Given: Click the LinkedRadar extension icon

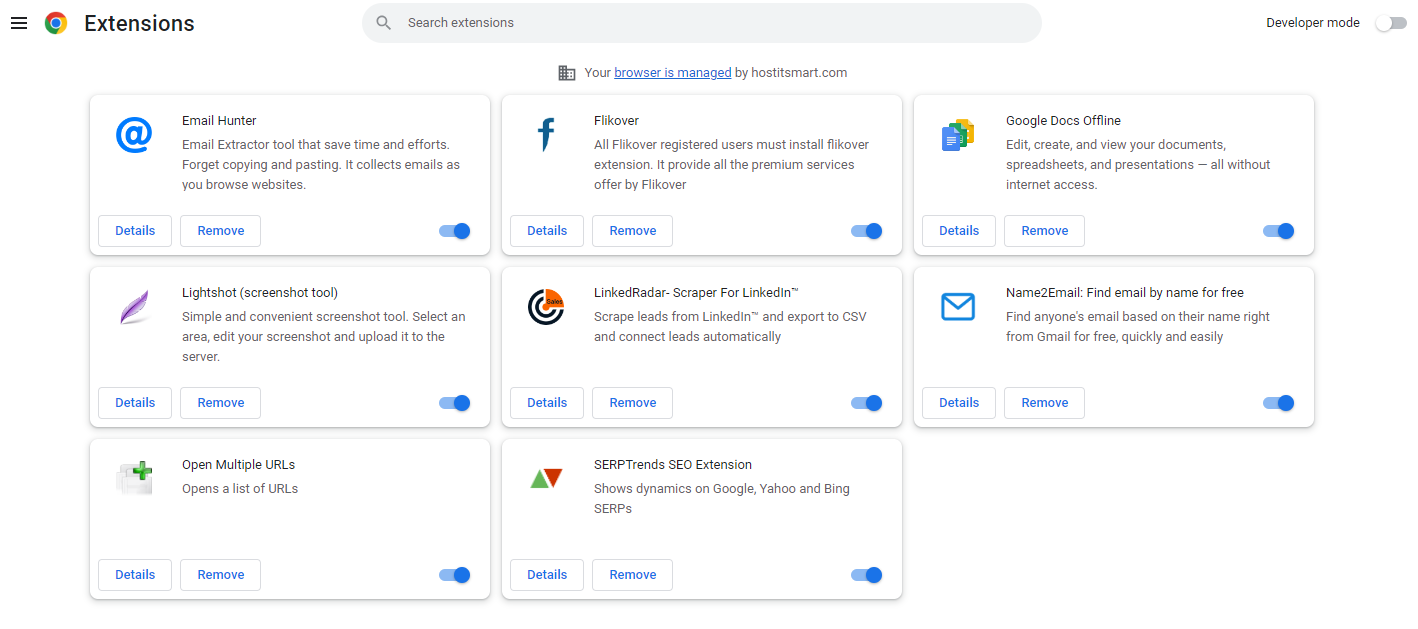Looking at the screenshot, I should pos(546,307).
